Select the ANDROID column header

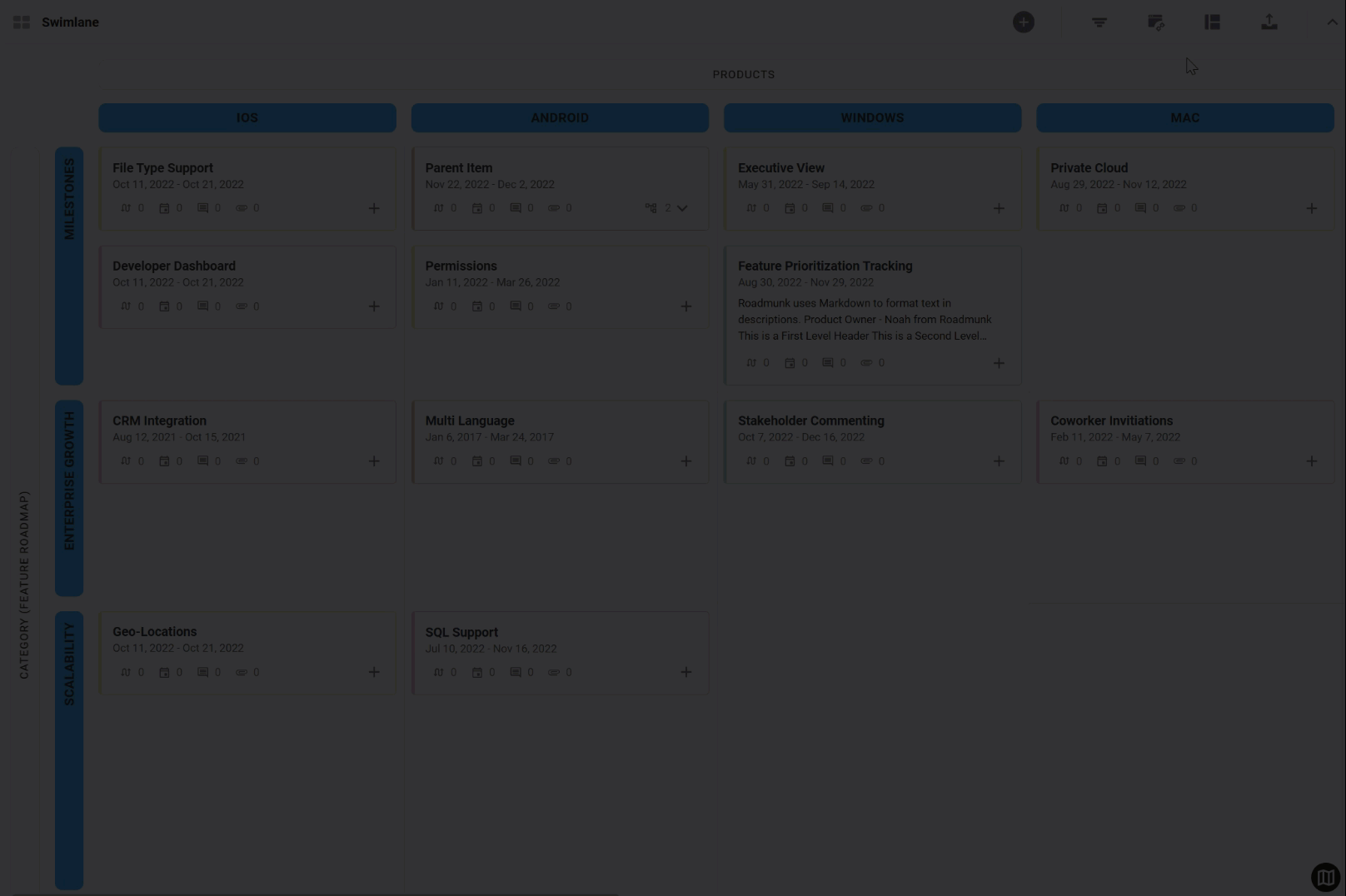pos(560,117)
